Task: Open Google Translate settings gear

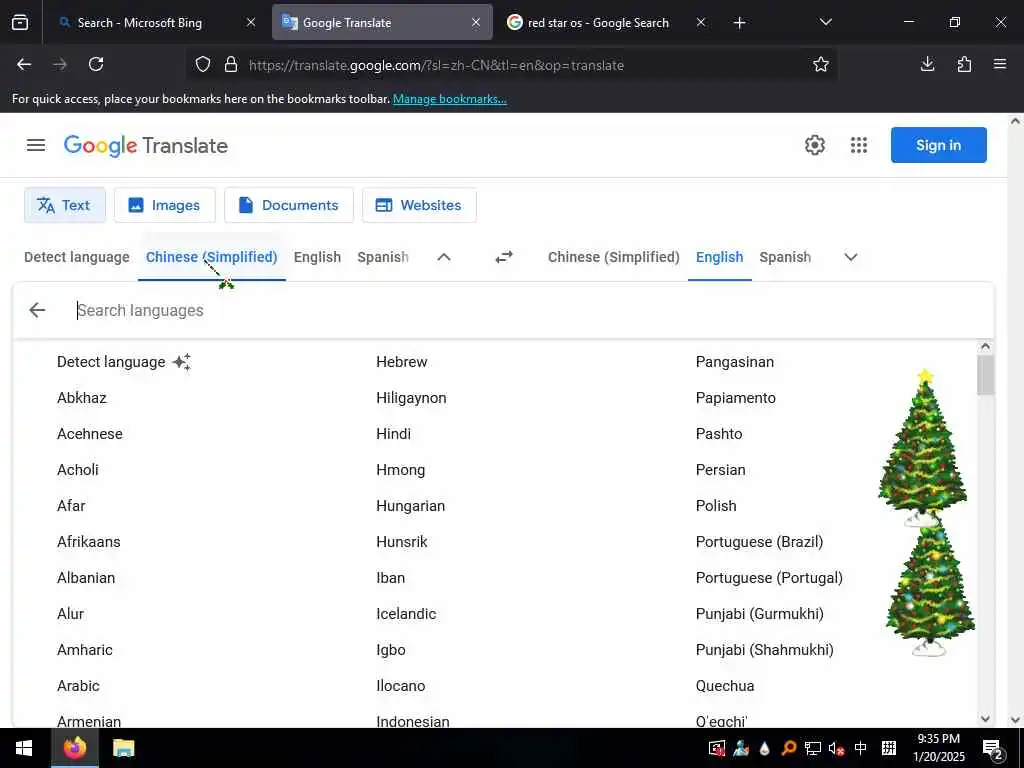Action: 814,145
